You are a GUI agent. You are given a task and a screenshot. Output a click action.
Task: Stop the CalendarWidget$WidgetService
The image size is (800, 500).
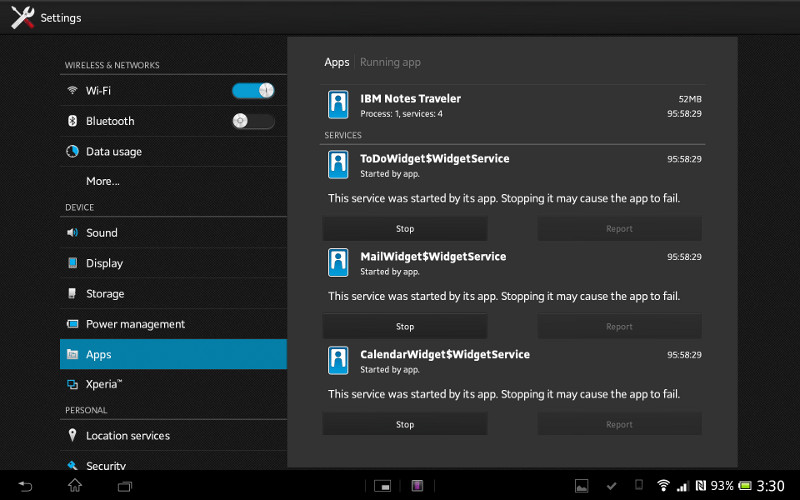405,424
